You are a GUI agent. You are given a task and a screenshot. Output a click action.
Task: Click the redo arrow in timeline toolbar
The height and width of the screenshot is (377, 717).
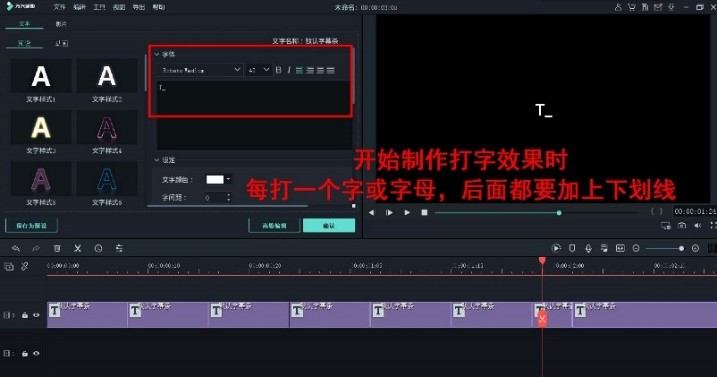tap(36, 248)
